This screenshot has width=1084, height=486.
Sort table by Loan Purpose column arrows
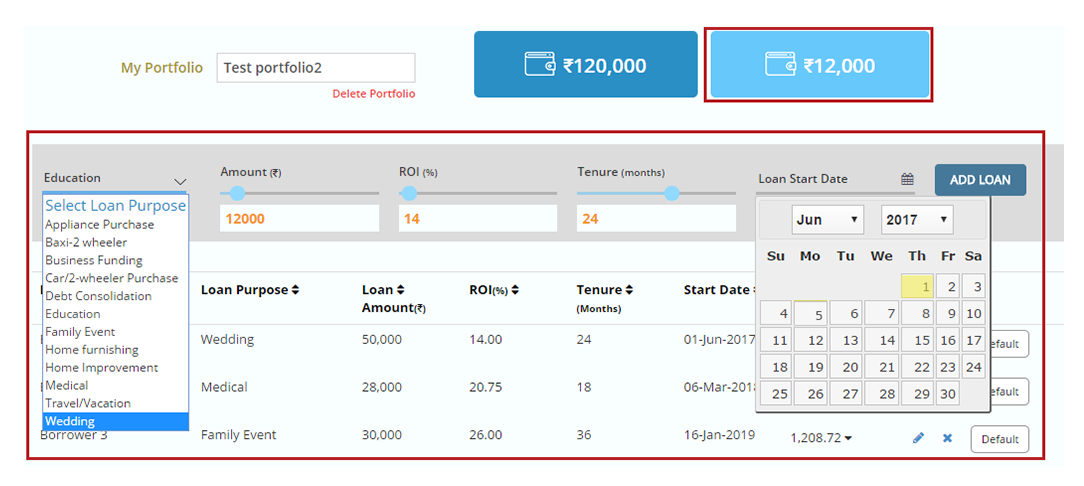point(295,290)
